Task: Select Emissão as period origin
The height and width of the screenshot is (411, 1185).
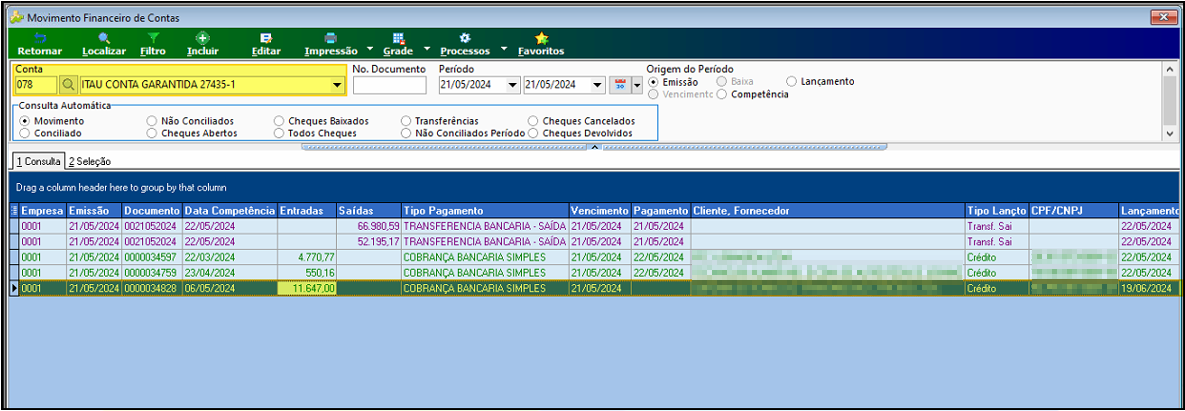Action: point(653,82)
